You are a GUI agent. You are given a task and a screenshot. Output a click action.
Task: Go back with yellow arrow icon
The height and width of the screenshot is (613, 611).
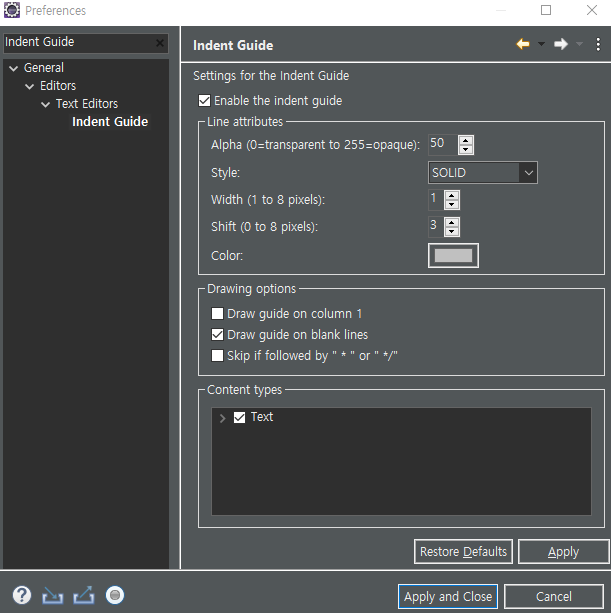coord(523,44)
